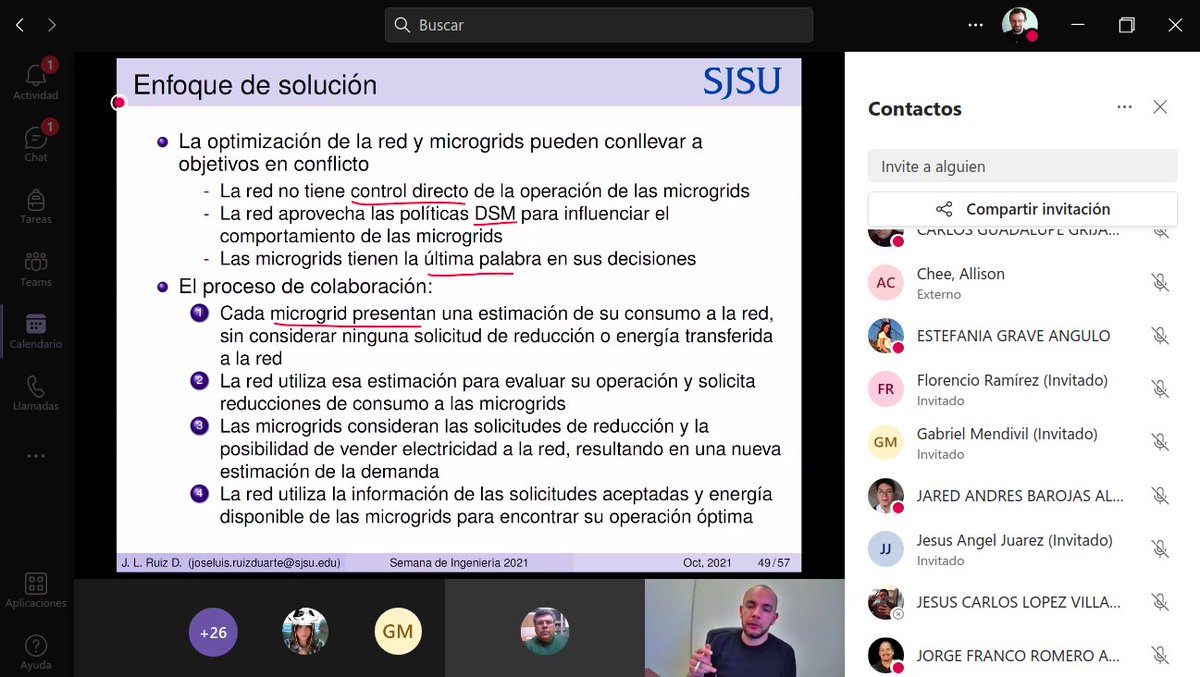Click slide footer email joseluis.ruizduarte@sjsu.edu

(x=264, y=563)
